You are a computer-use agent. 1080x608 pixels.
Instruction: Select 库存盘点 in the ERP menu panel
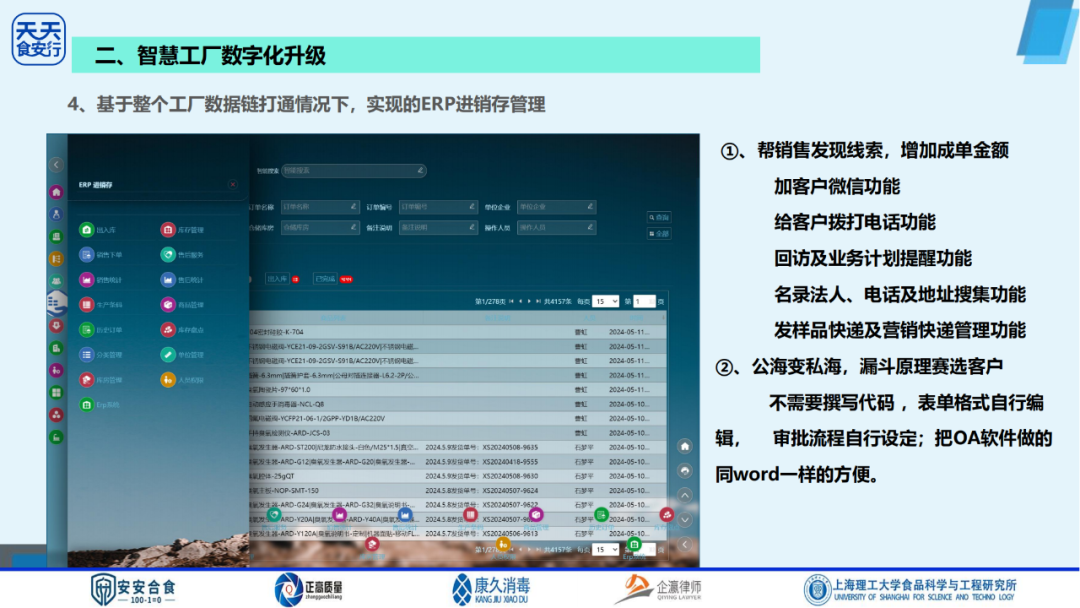(x=183, y=330)
